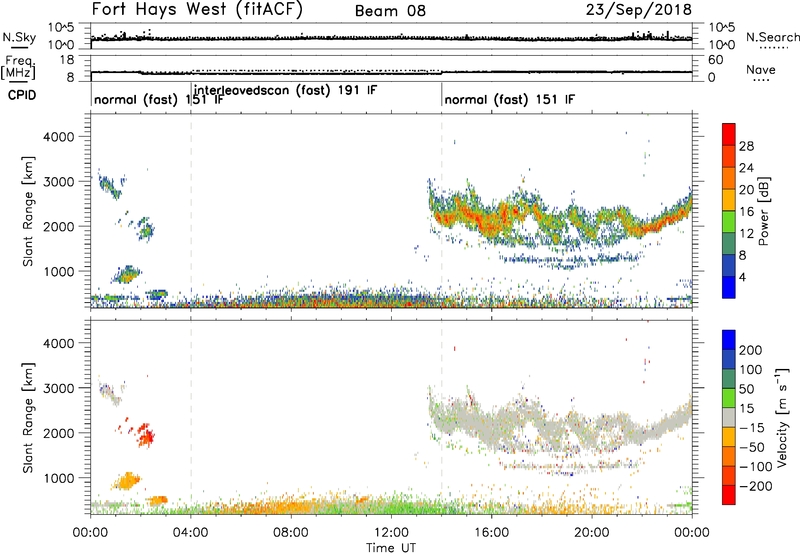Click the 'normal (fast) 151 IF' label after 14:00
800x554 pixels.
510,99
